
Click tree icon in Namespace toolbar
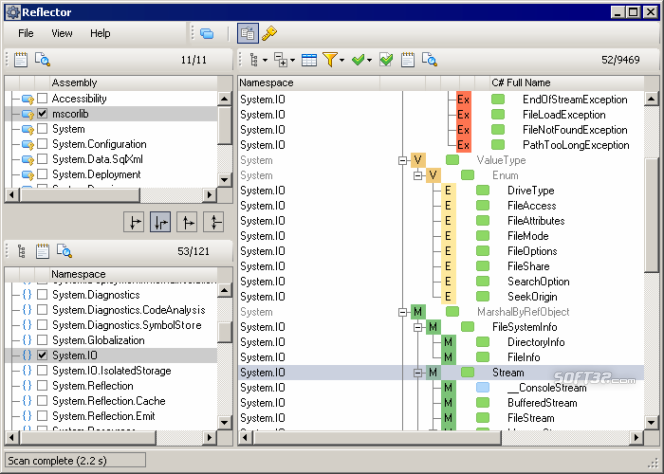tap(22, 251)
